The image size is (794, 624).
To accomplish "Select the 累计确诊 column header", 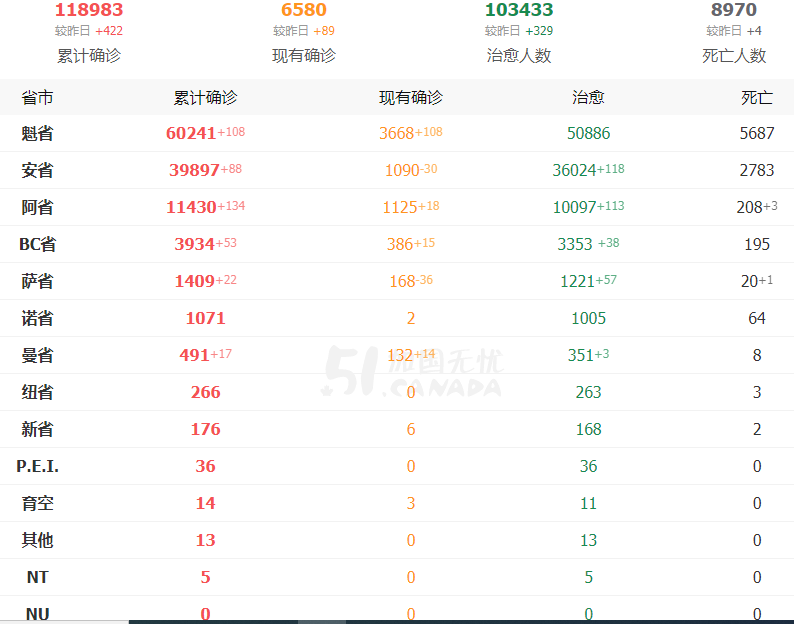I will 205,97.
